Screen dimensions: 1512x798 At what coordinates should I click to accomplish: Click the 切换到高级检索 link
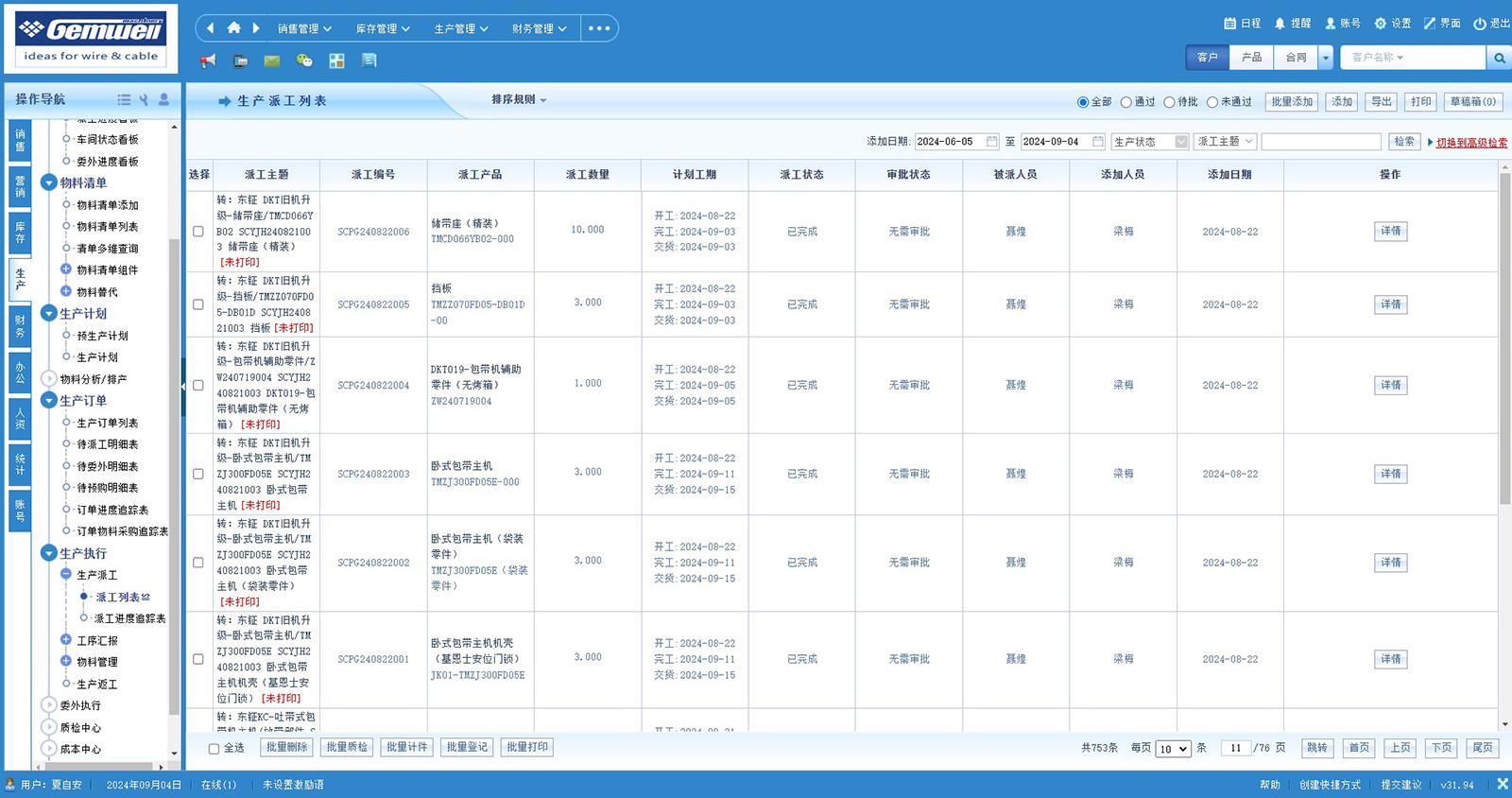(x=1470, y=143)
